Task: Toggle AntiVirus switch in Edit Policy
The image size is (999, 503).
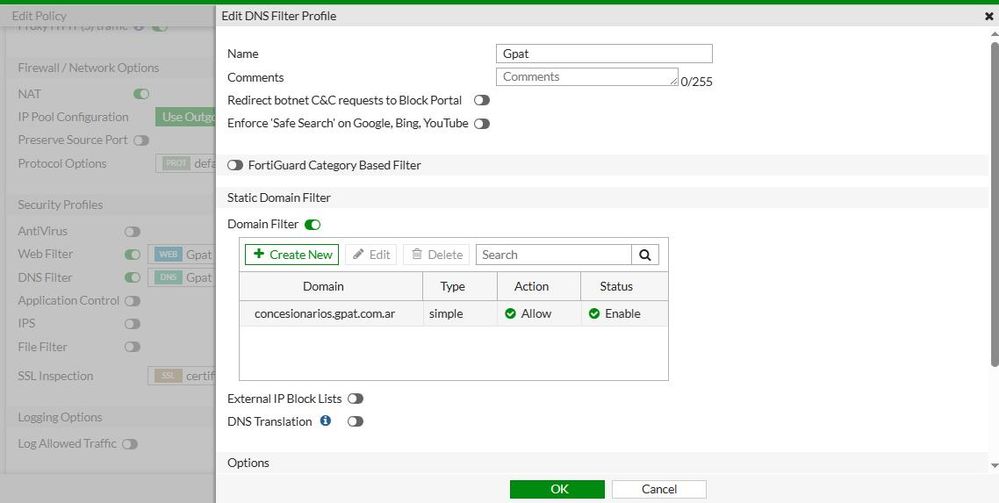Action: [x=133, y=231]
